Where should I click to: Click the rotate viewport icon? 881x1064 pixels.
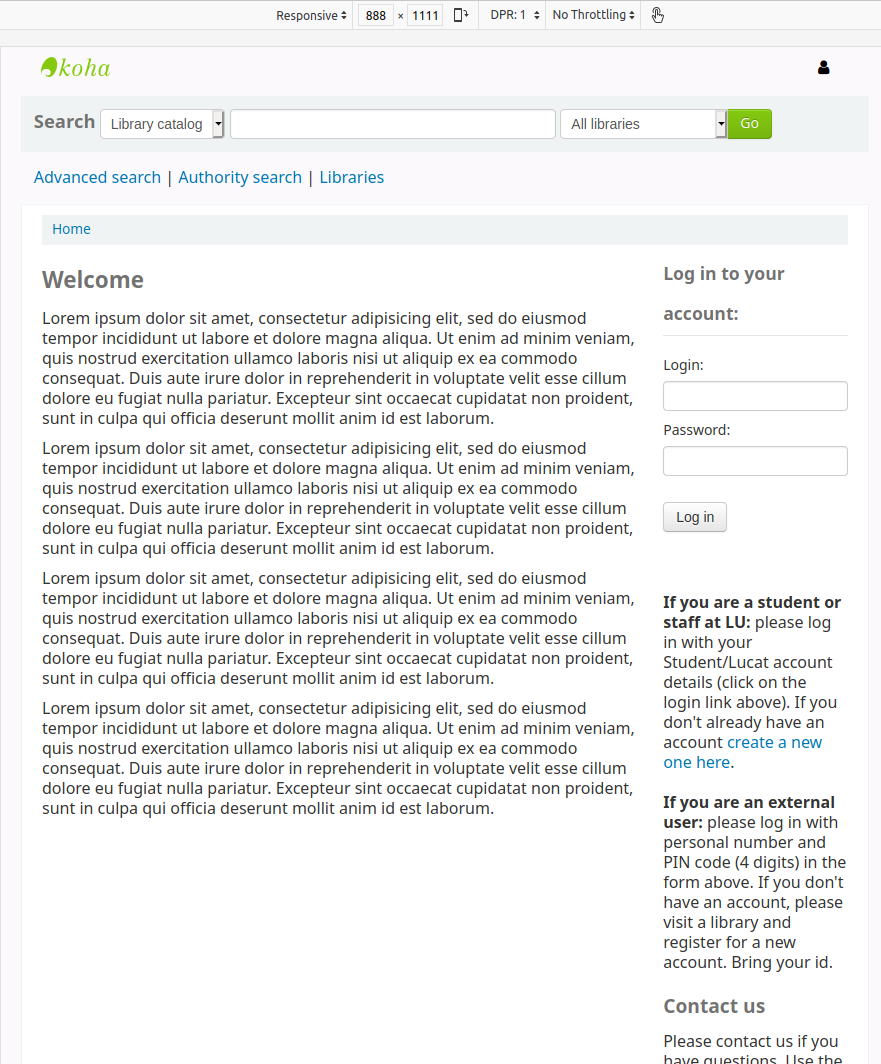[460, 15]
